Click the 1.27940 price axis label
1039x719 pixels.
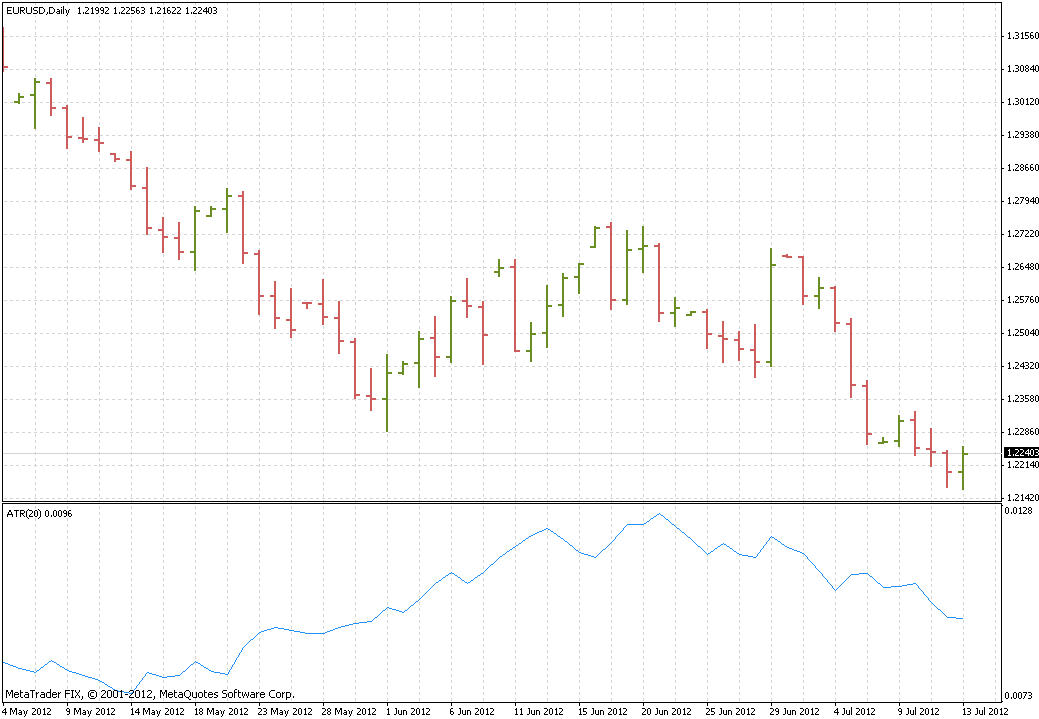click(x=1022, y=201)
